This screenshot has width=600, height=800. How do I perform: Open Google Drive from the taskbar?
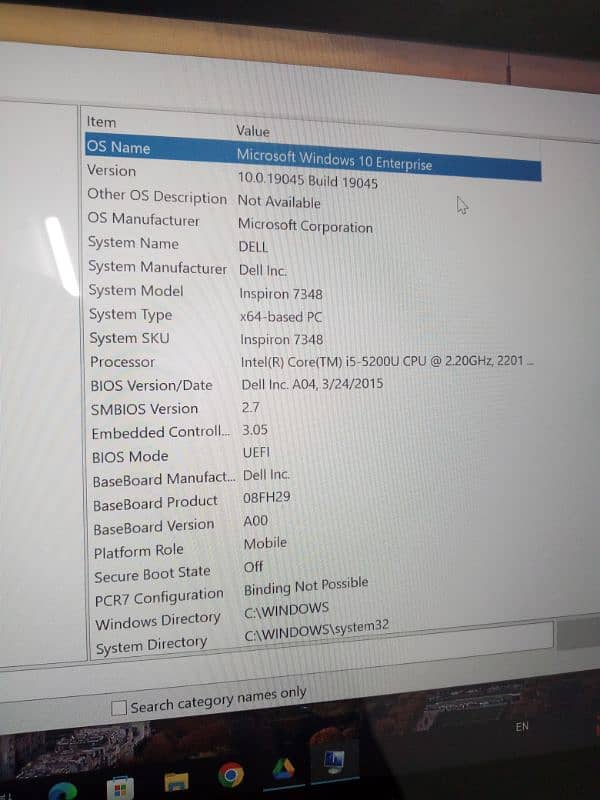pos(284,769)
